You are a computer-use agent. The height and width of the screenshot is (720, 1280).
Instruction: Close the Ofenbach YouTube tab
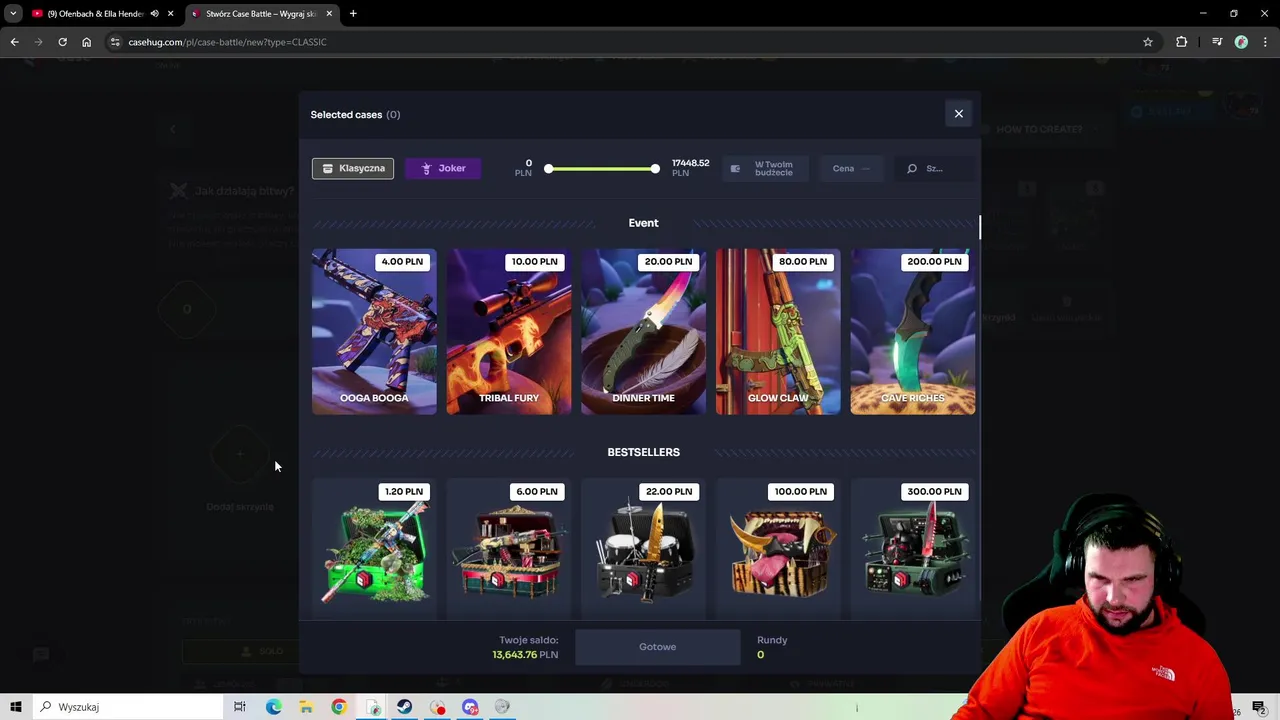point(171,14)
